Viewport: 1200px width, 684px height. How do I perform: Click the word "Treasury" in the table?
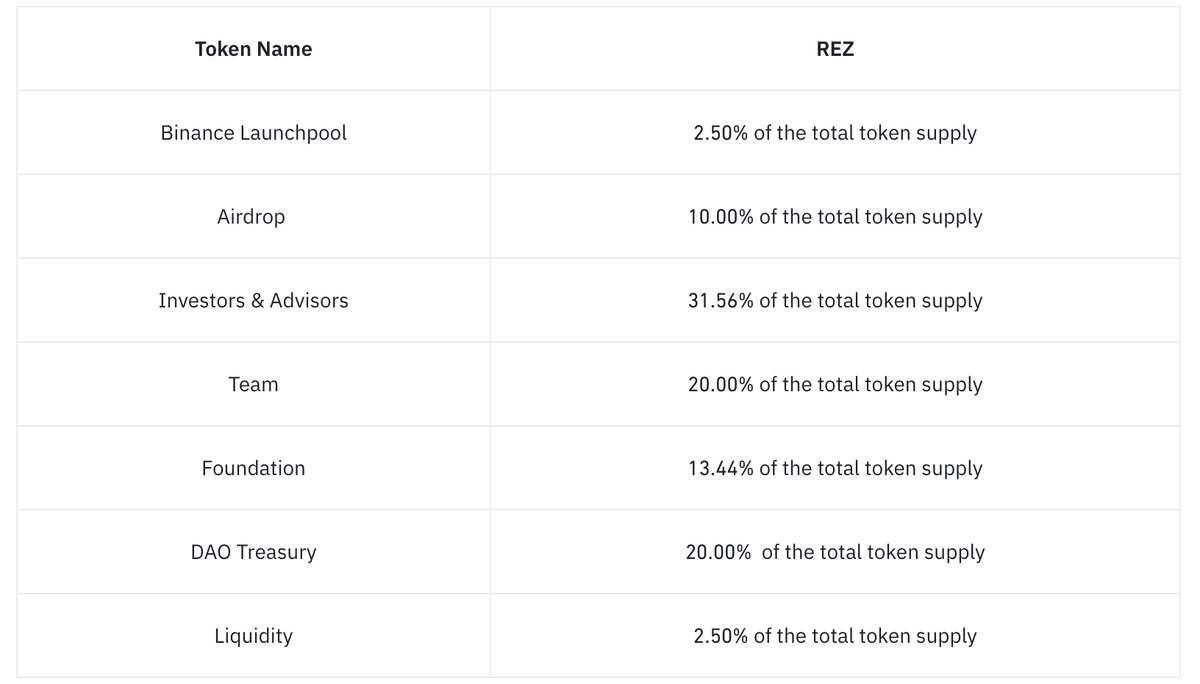pos(276,552)
